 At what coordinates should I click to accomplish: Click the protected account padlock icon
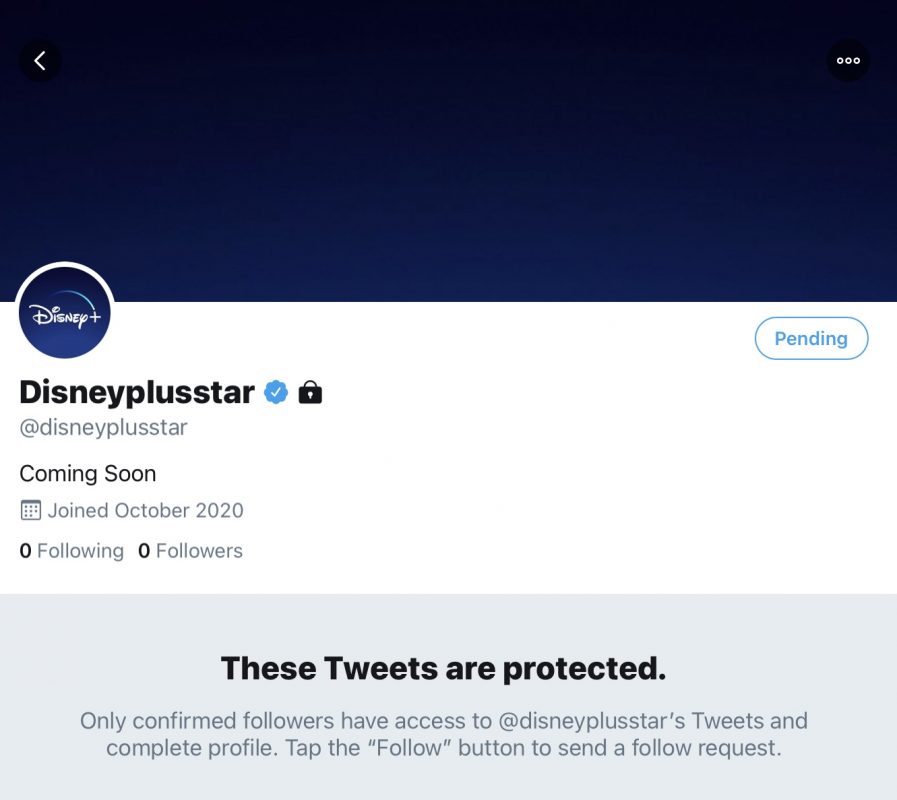(x=310, y=392)
